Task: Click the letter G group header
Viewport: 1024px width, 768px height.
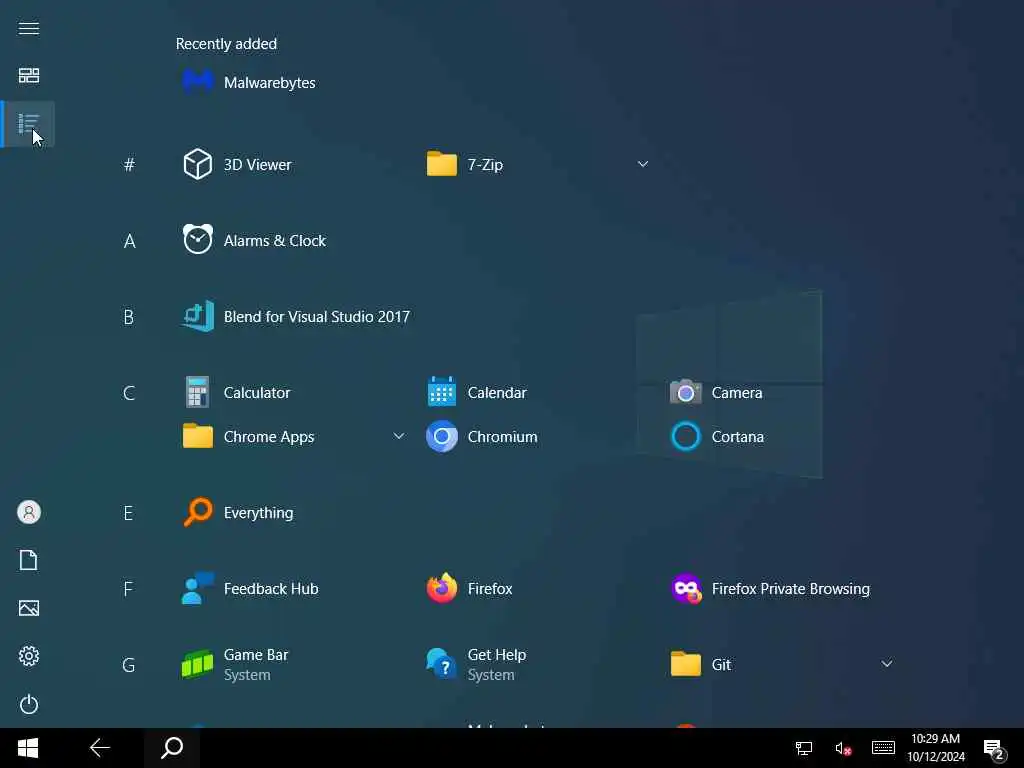Action: coord(129,665)
